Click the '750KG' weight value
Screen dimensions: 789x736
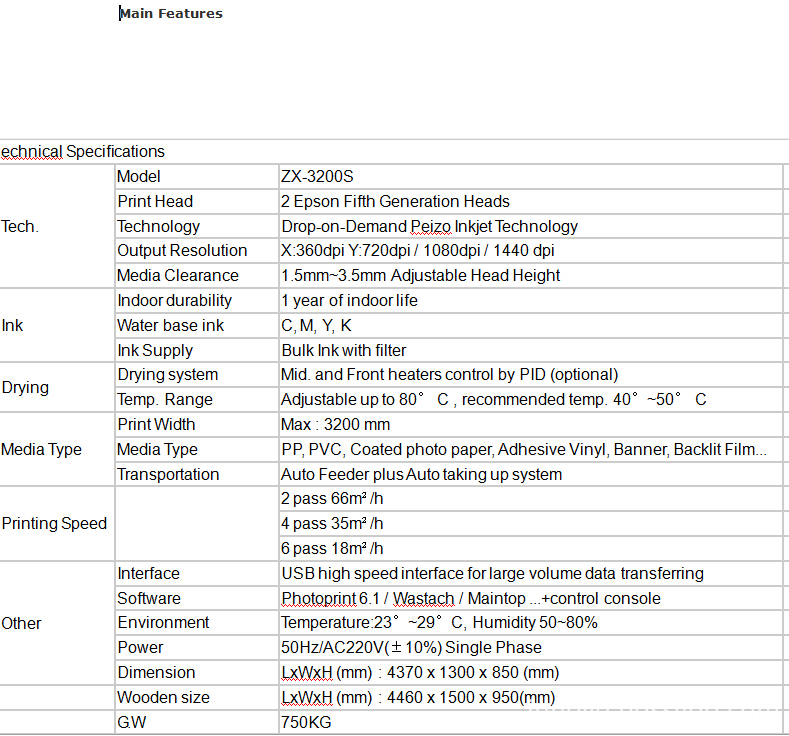(306, 722)
